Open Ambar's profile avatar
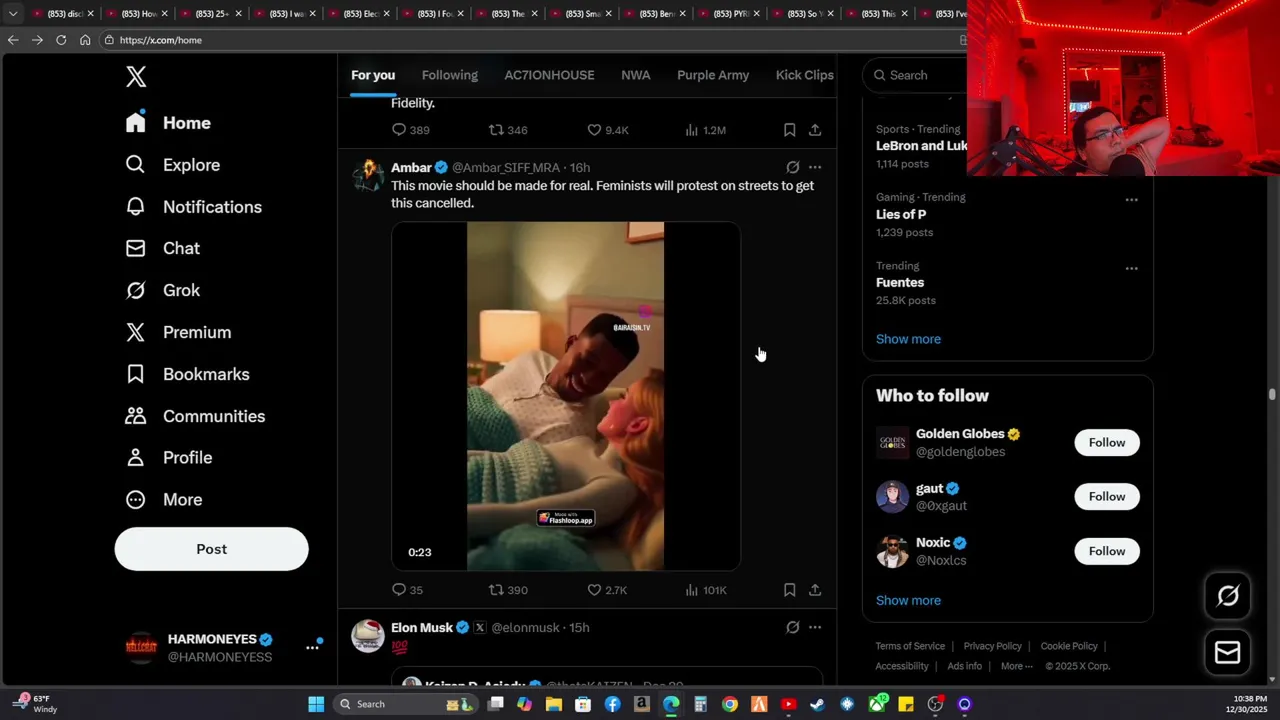The width and height of the screenshot is (1280, 720). 368,175
